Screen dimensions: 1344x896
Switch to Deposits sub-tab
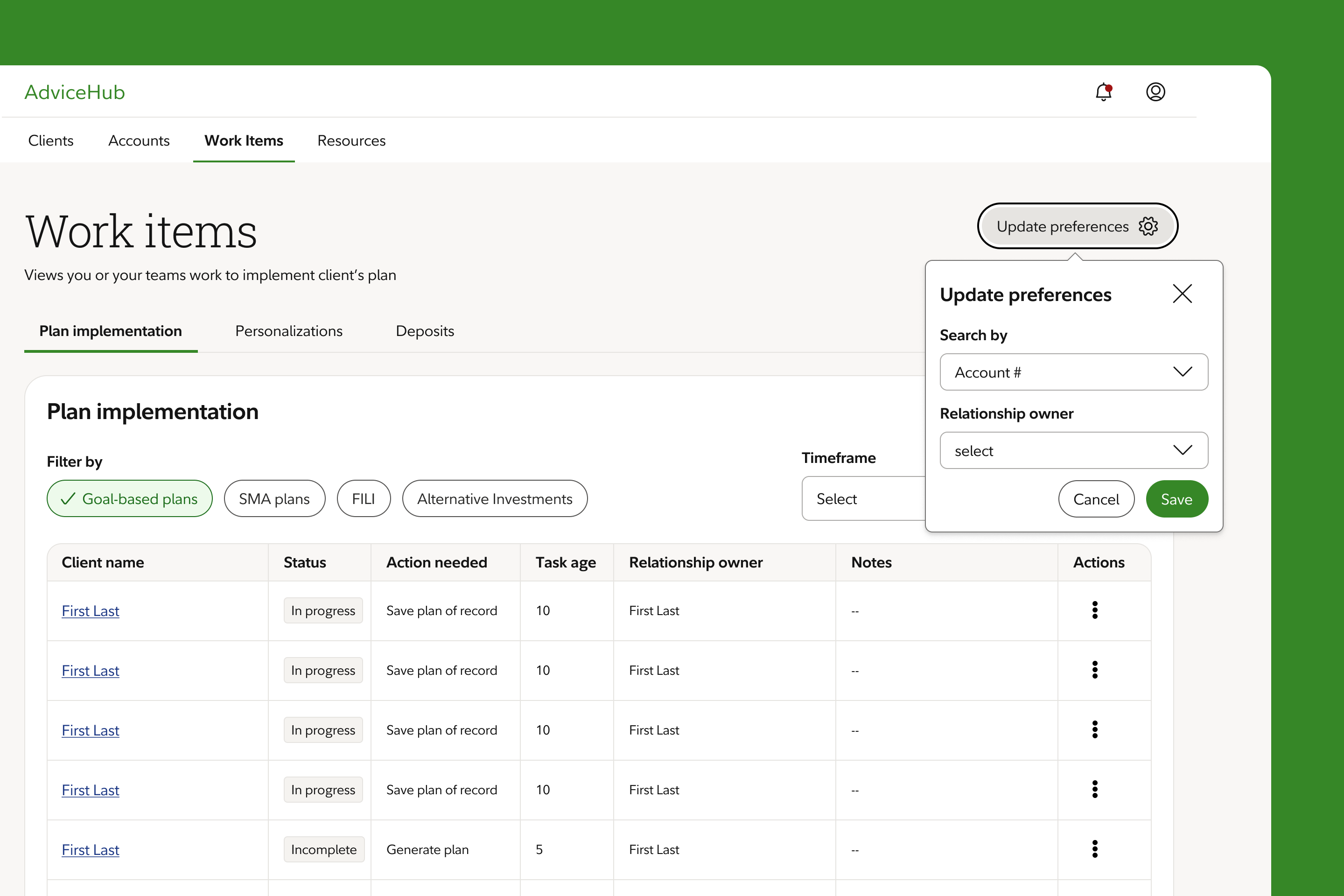[x=425, y=331]
